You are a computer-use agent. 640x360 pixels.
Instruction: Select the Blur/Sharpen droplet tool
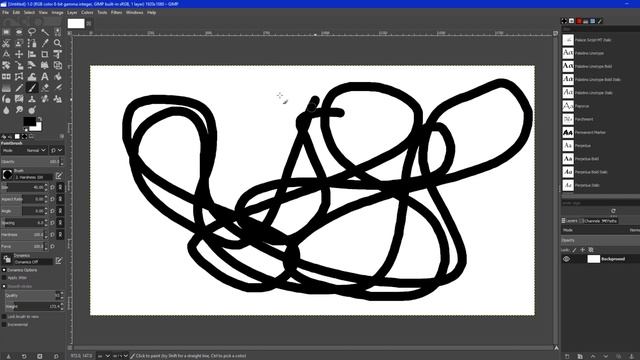[6, 110]
